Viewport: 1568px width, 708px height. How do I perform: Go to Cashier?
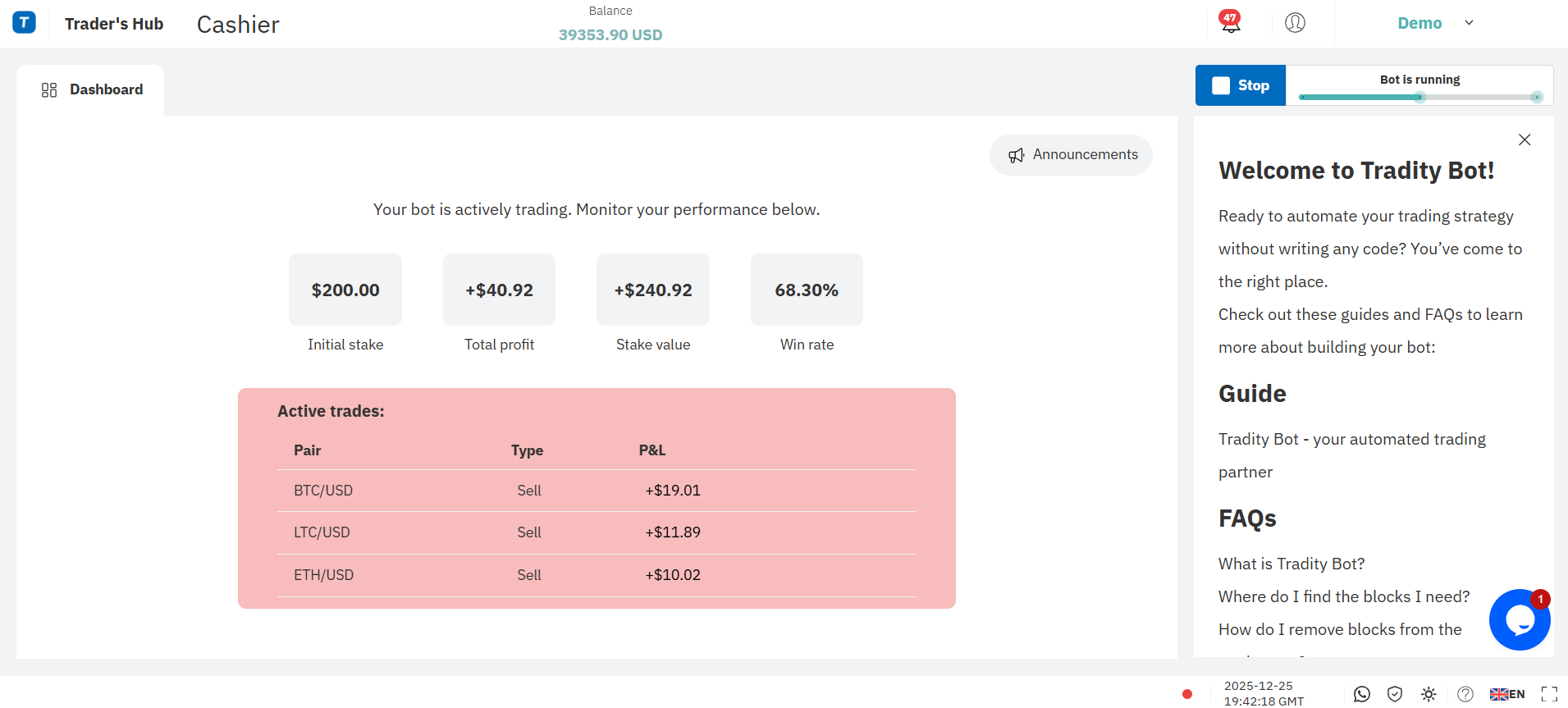pos(238,25)
